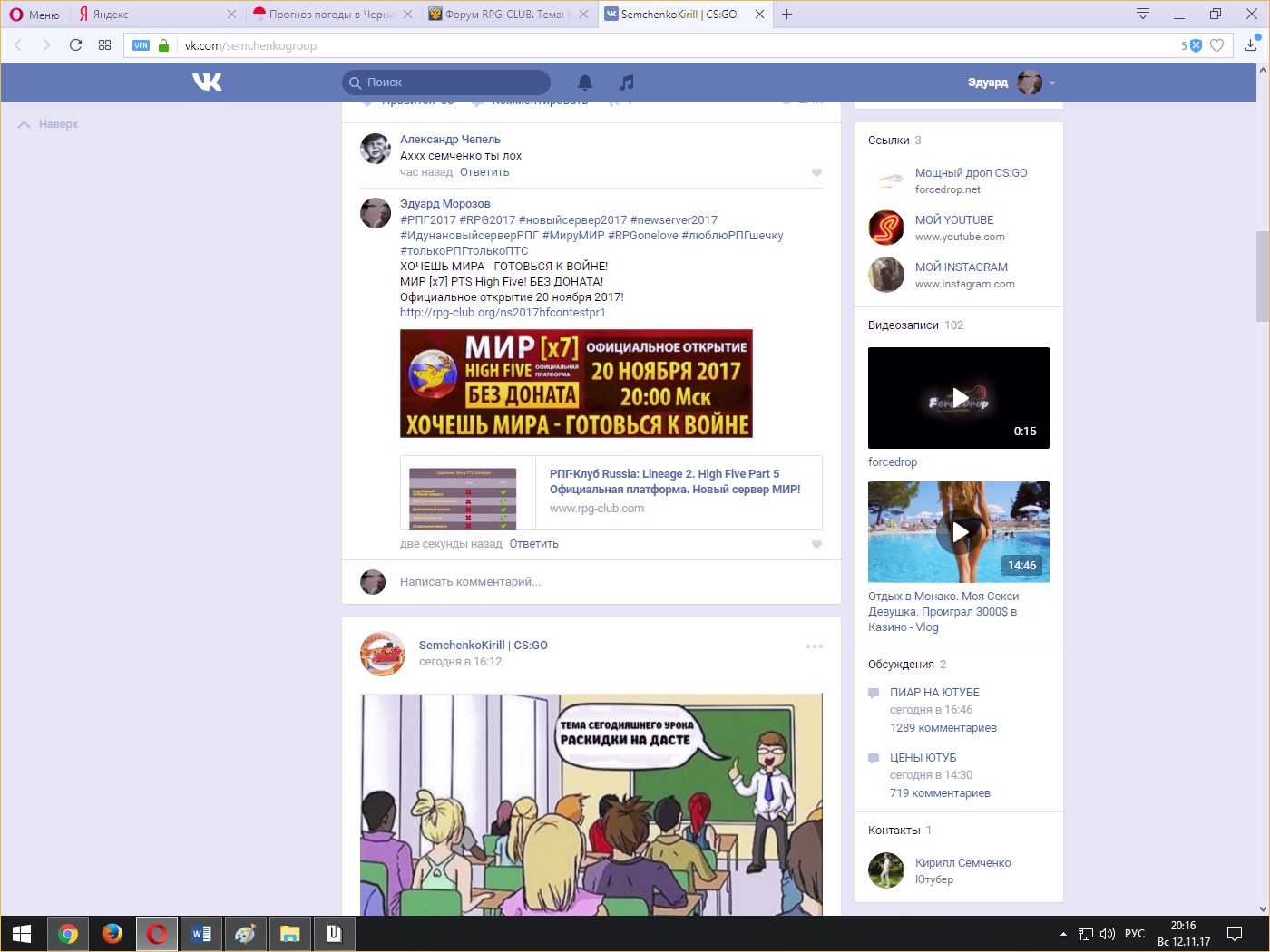Reply to Эдуард Морозов's comment
Viewport: 1270px width, 952px height.
pyautogui.click(x=533, y=544)
